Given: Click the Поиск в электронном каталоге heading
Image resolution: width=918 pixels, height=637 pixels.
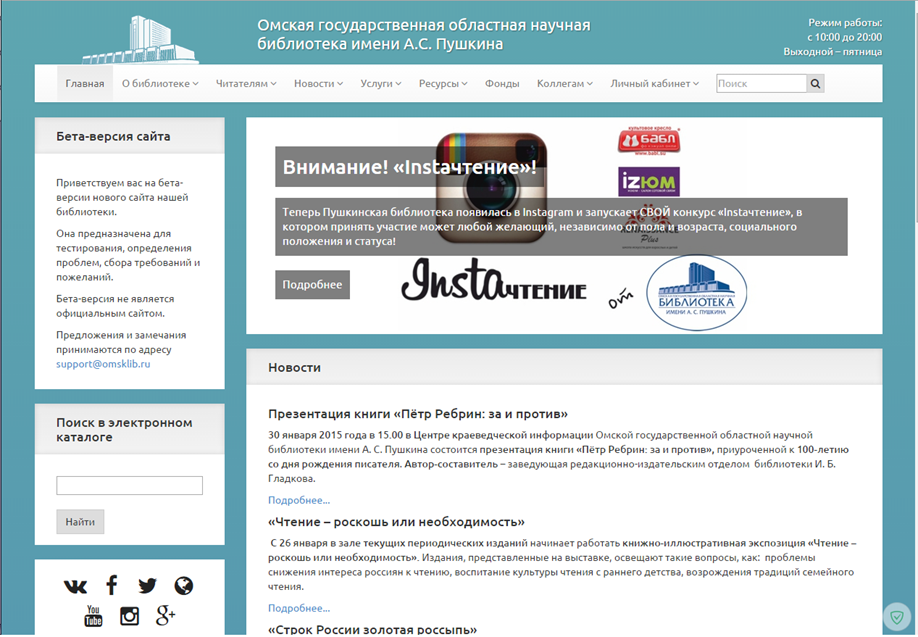Looking at the screenshot, I should click(124, 430).
